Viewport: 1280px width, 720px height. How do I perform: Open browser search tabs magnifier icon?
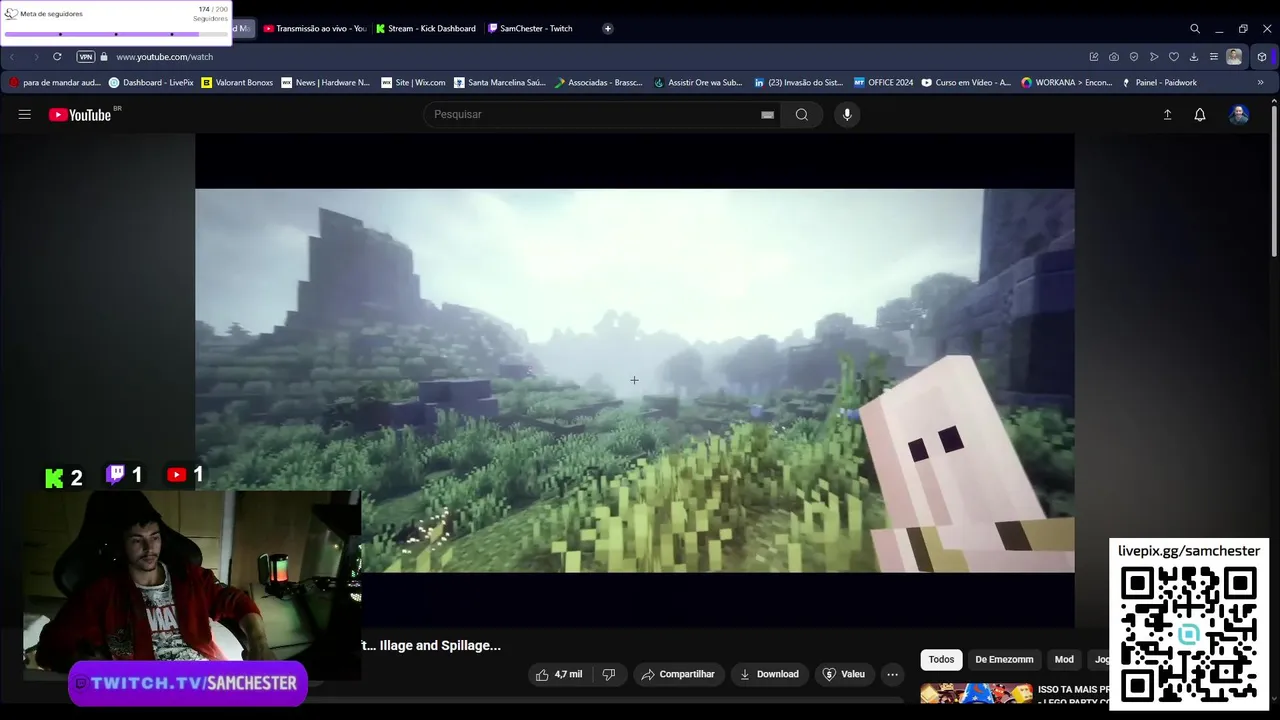(1195, 29)
